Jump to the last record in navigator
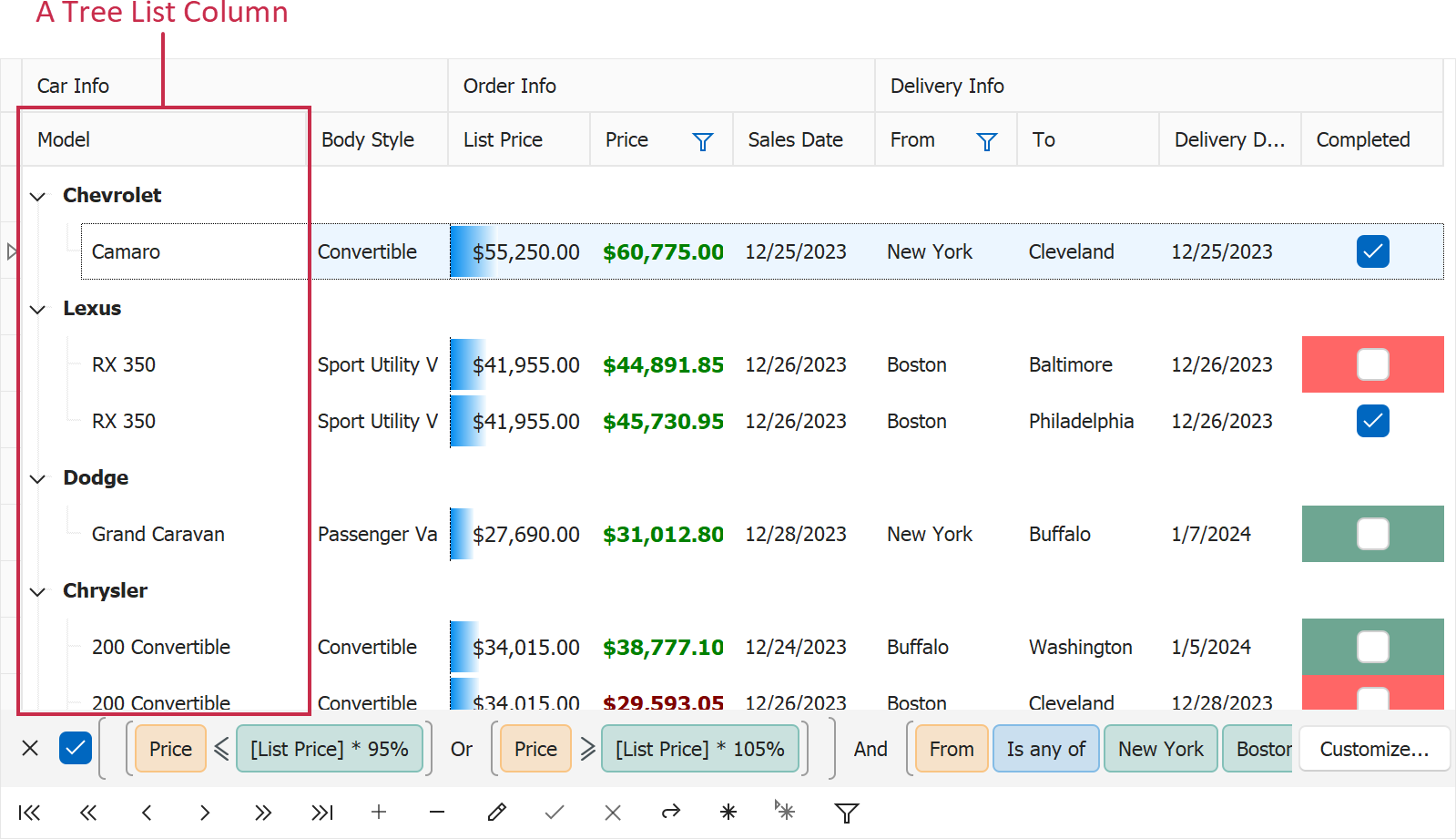The height and width of the screenshot is (839, 1456). click(x=322, y=813)
